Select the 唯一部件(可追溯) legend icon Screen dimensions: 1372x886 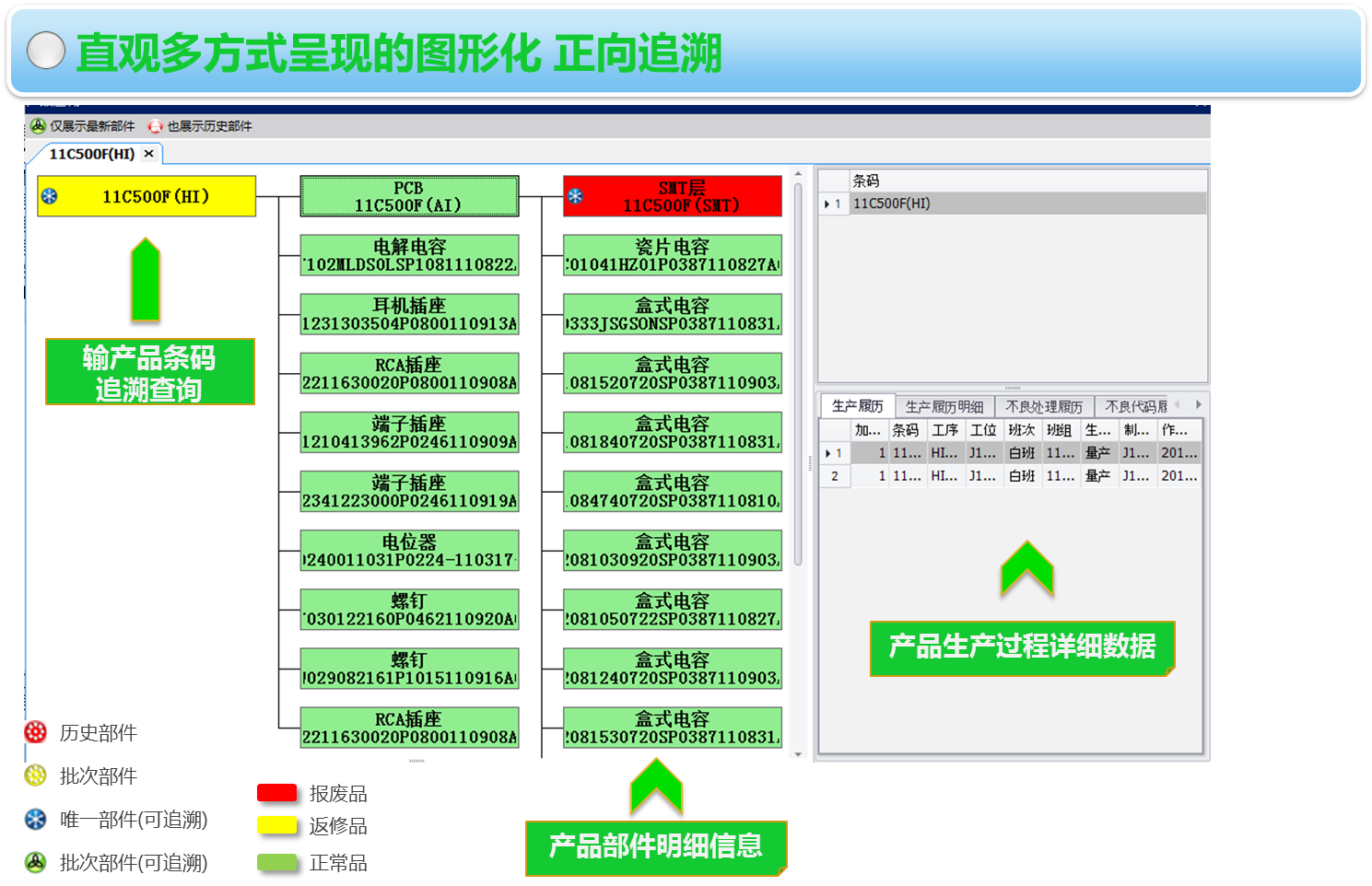tap(35, 820)
